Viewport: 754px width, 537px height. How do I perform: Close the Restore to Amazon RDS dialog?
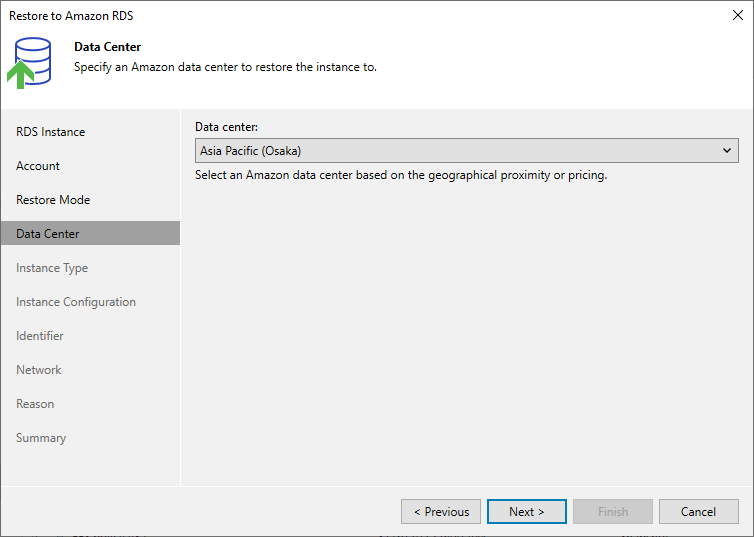738,15
